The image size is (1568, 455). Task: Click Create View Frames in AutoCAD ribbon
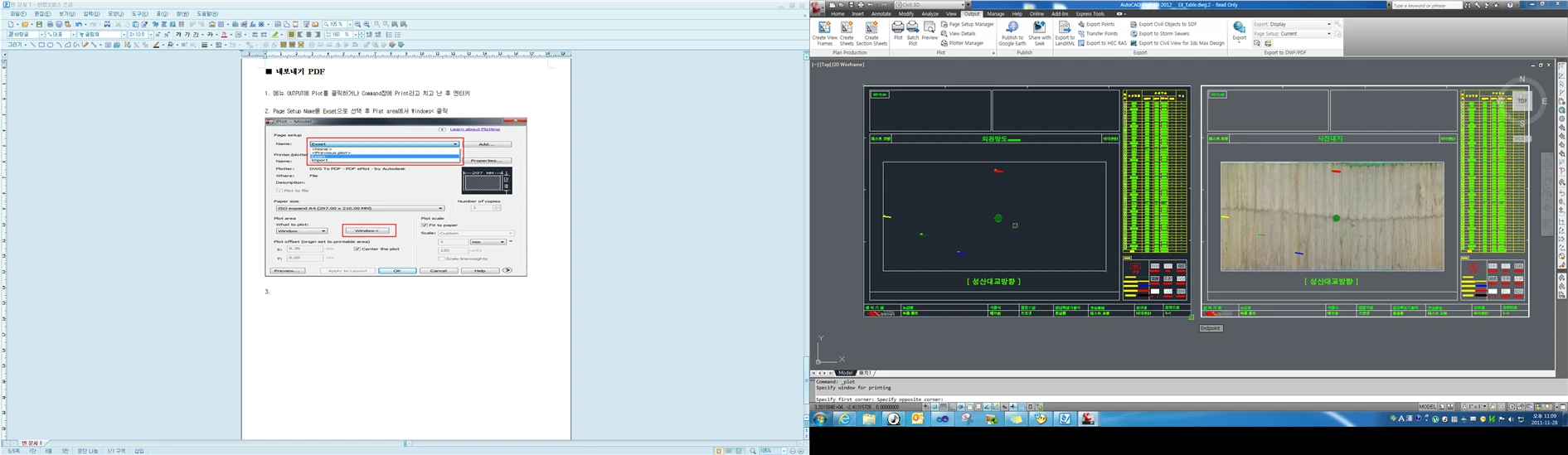click(824, 32)
